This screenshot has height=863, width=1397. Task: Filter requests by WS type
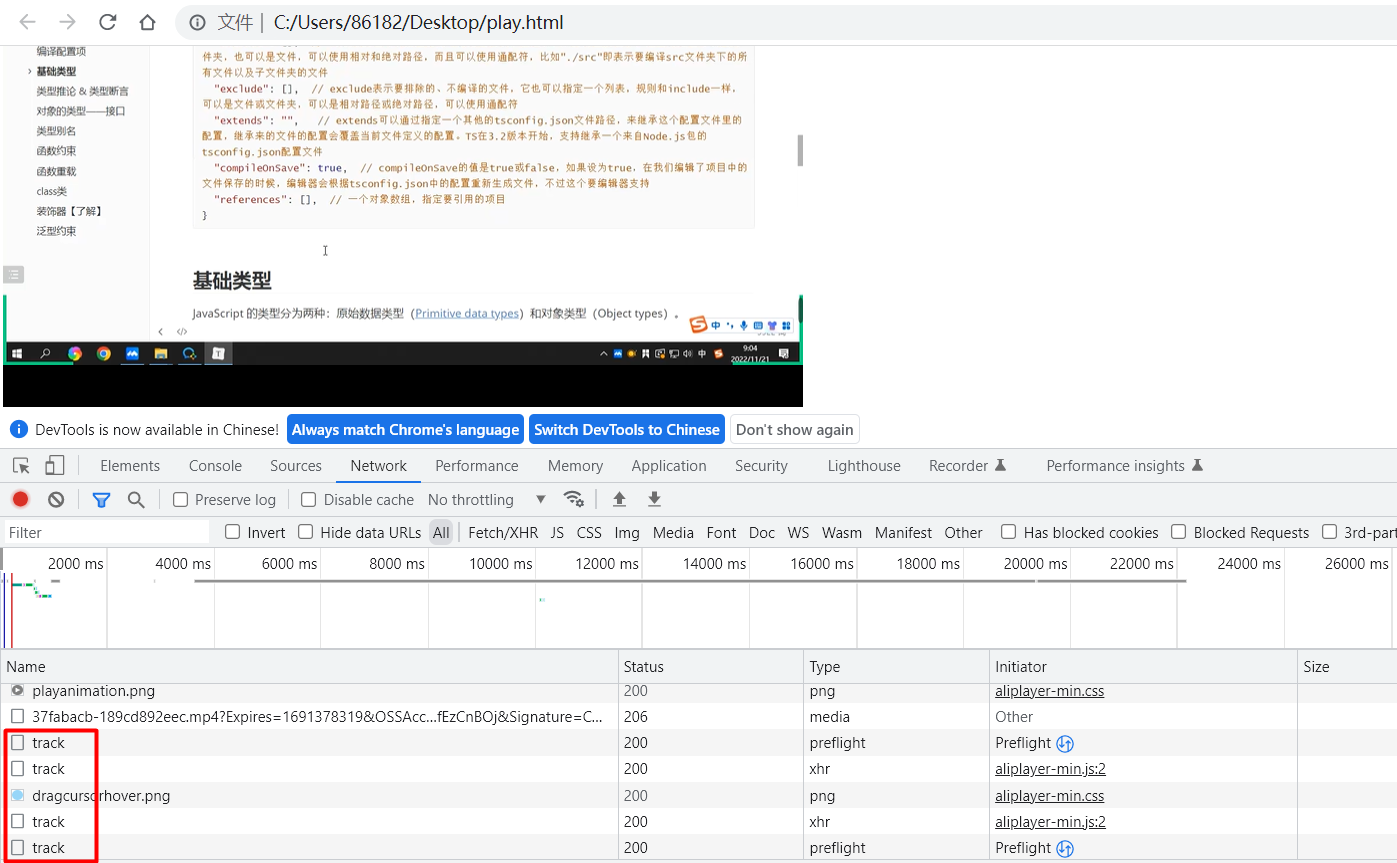[798, 532]
